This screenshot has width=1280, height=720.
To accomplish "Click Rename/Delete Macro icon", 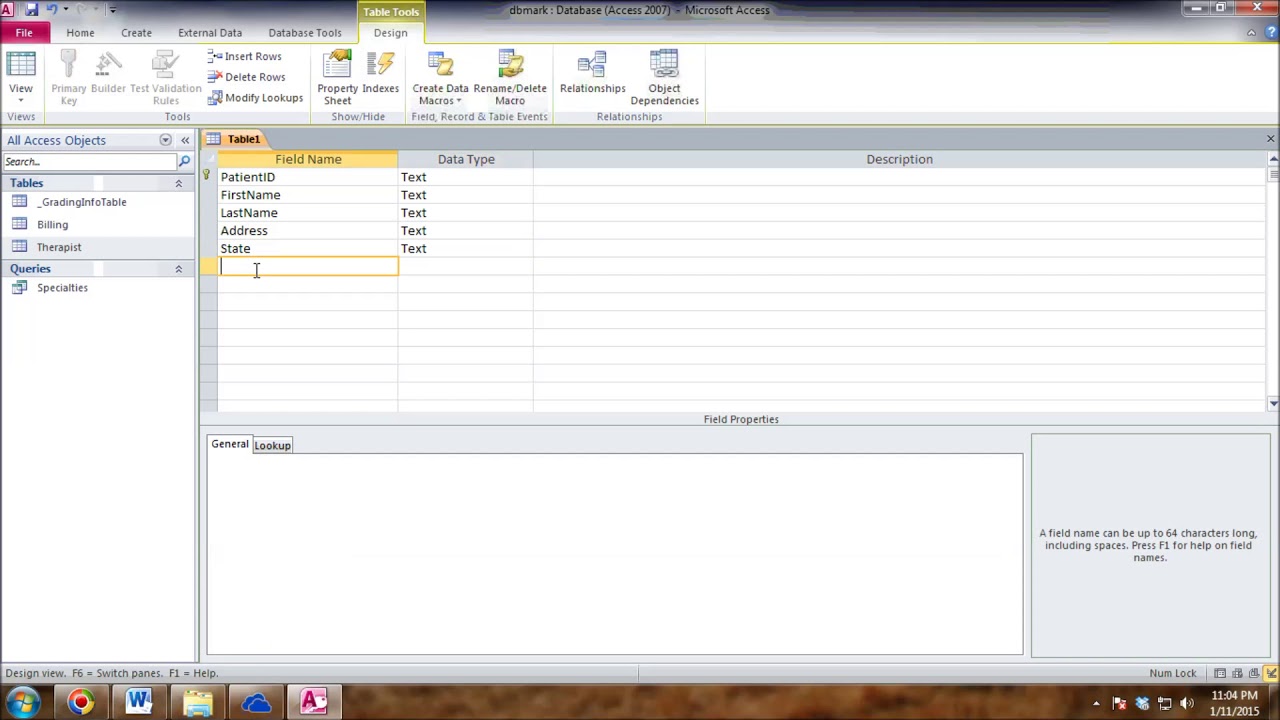I will point(510,78).
